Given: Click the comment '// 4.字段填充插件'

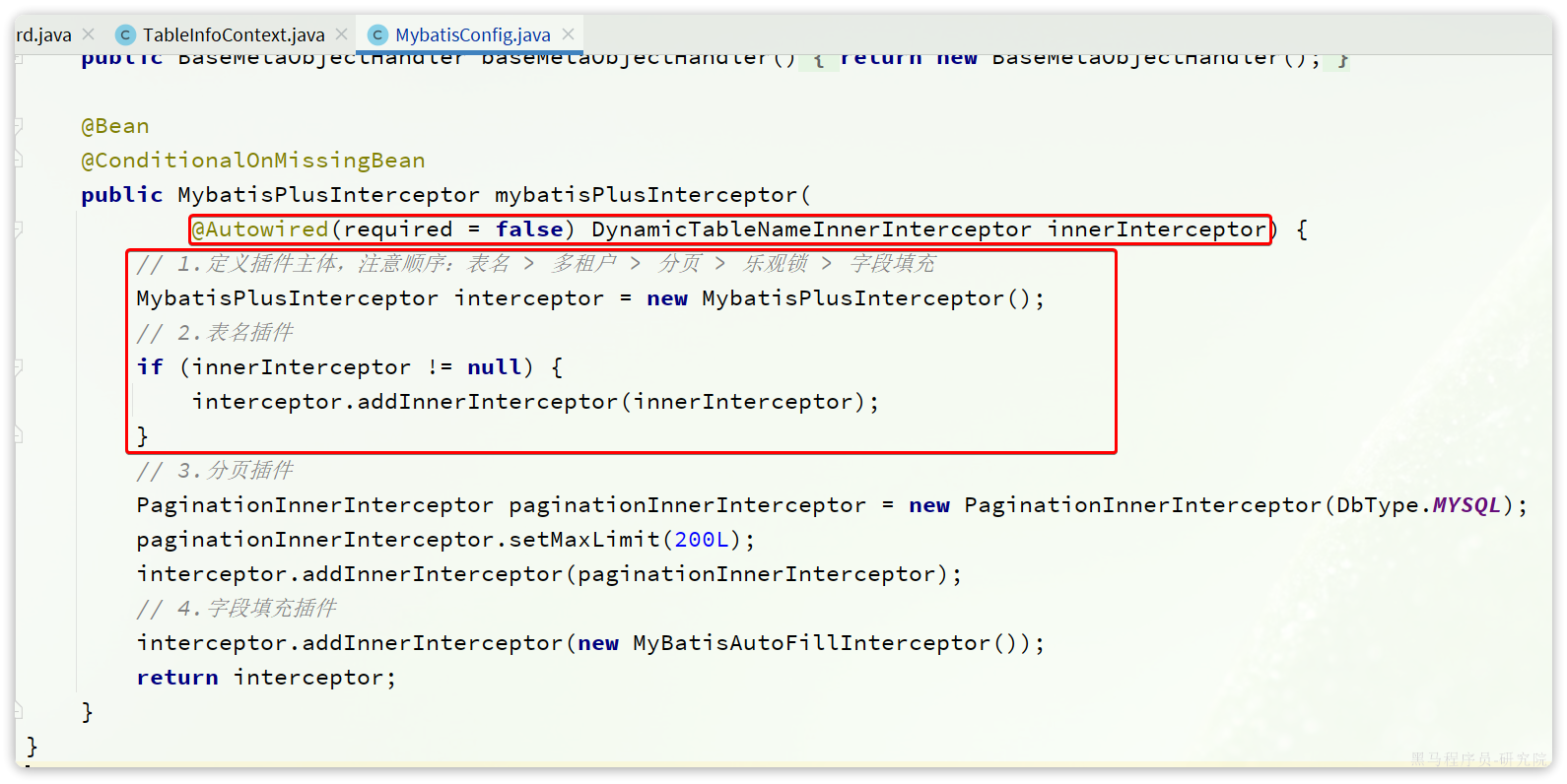Looking at the screenshot, I should click(x=237, y=608).
